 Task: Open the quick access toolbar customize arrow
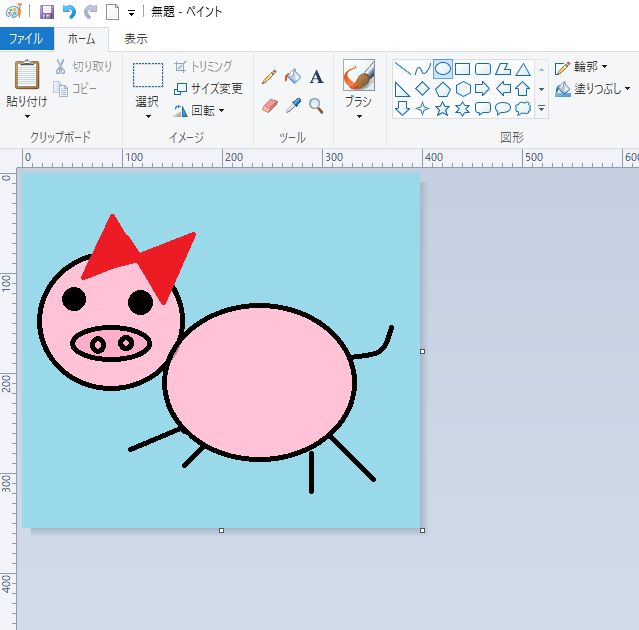point(131,13)
